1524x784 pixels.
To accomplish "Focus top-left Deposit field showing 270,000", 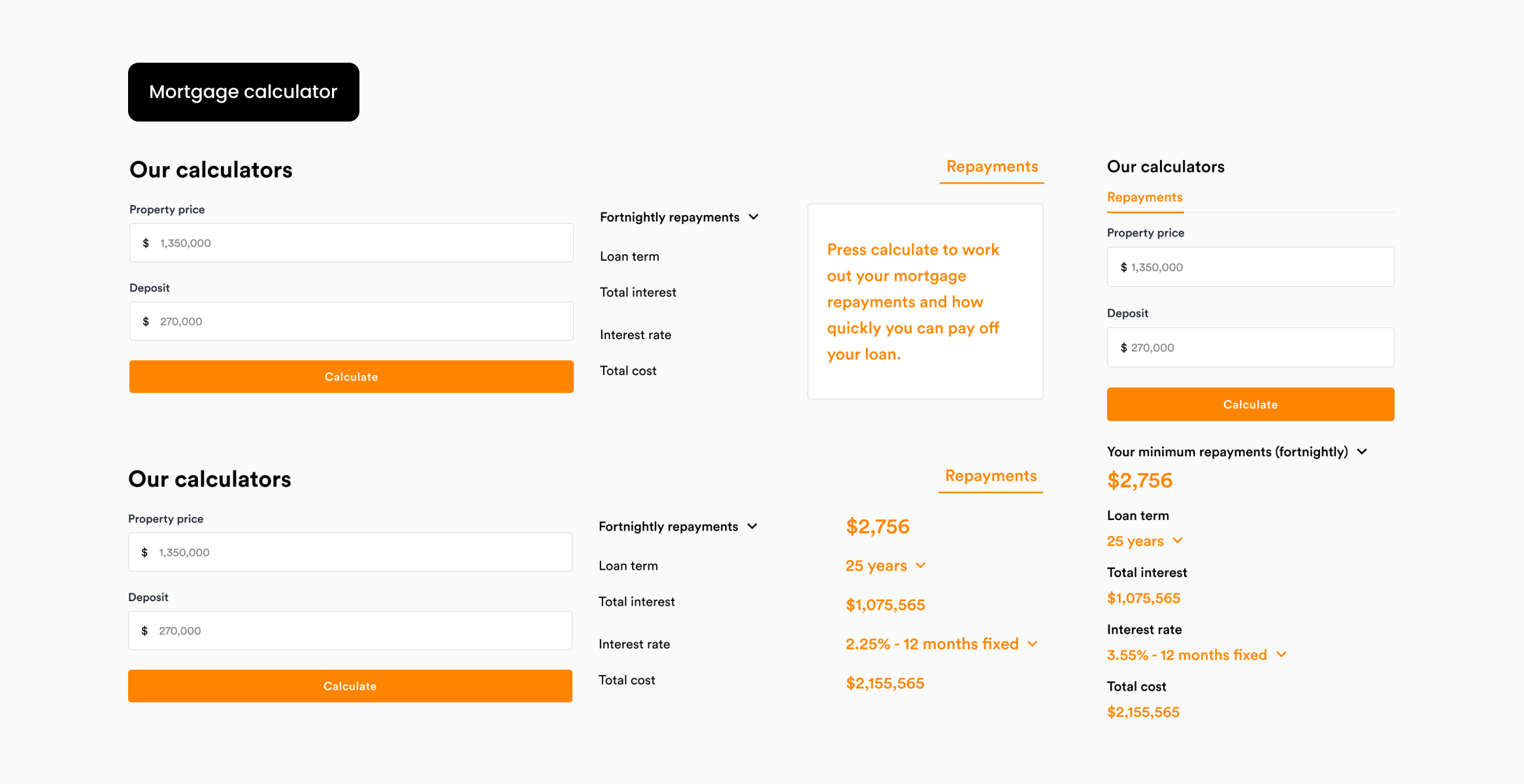I will 352,321.
